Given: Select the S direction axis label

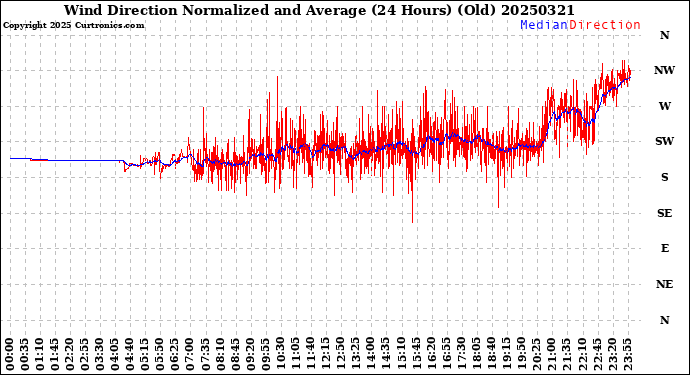Looking at the screenshot, I should coord(664,177).
